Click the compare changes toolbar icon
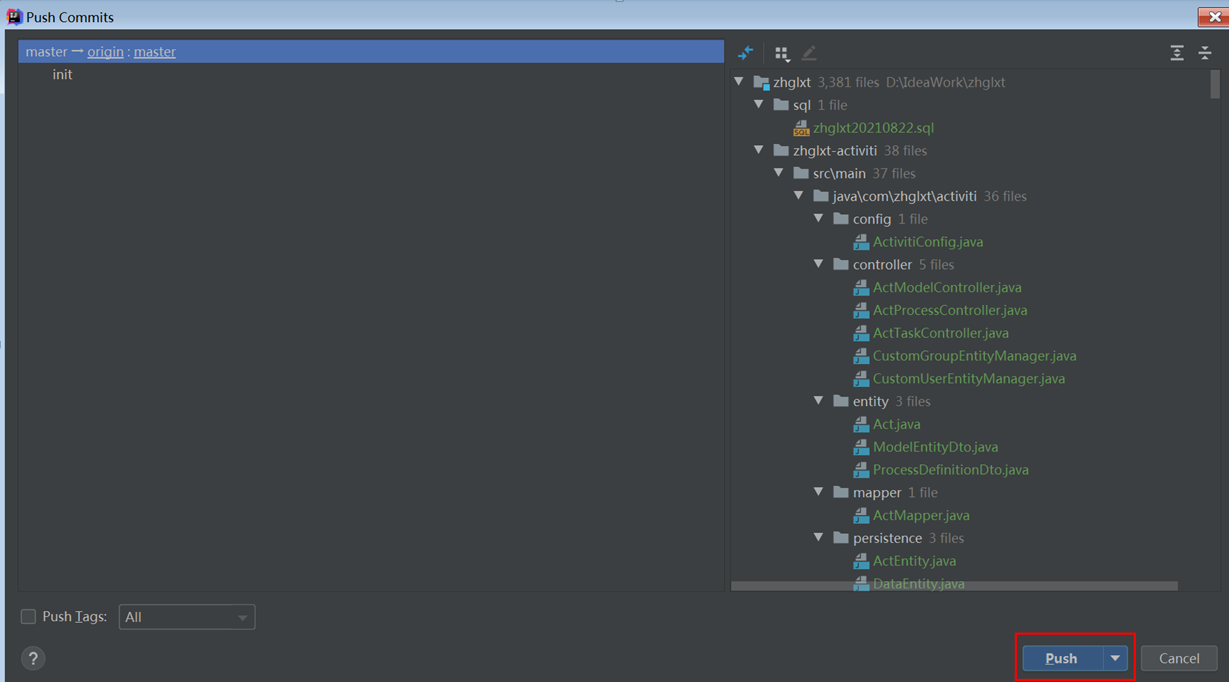 tap(744, 52)
